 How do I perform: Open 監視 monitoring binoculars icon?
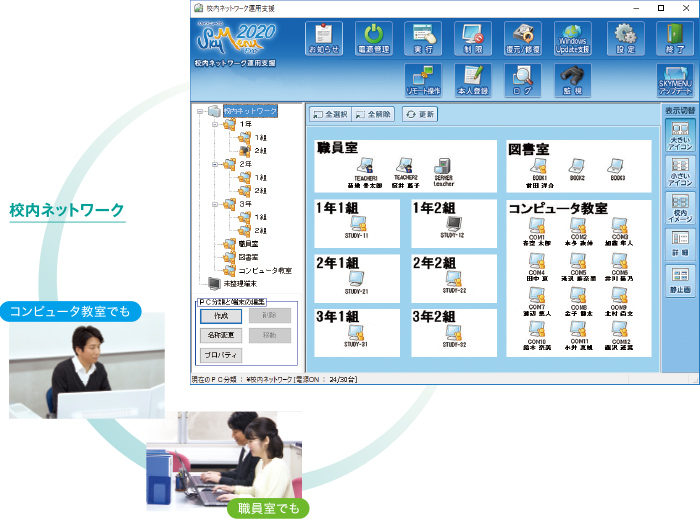pos(573,80)
